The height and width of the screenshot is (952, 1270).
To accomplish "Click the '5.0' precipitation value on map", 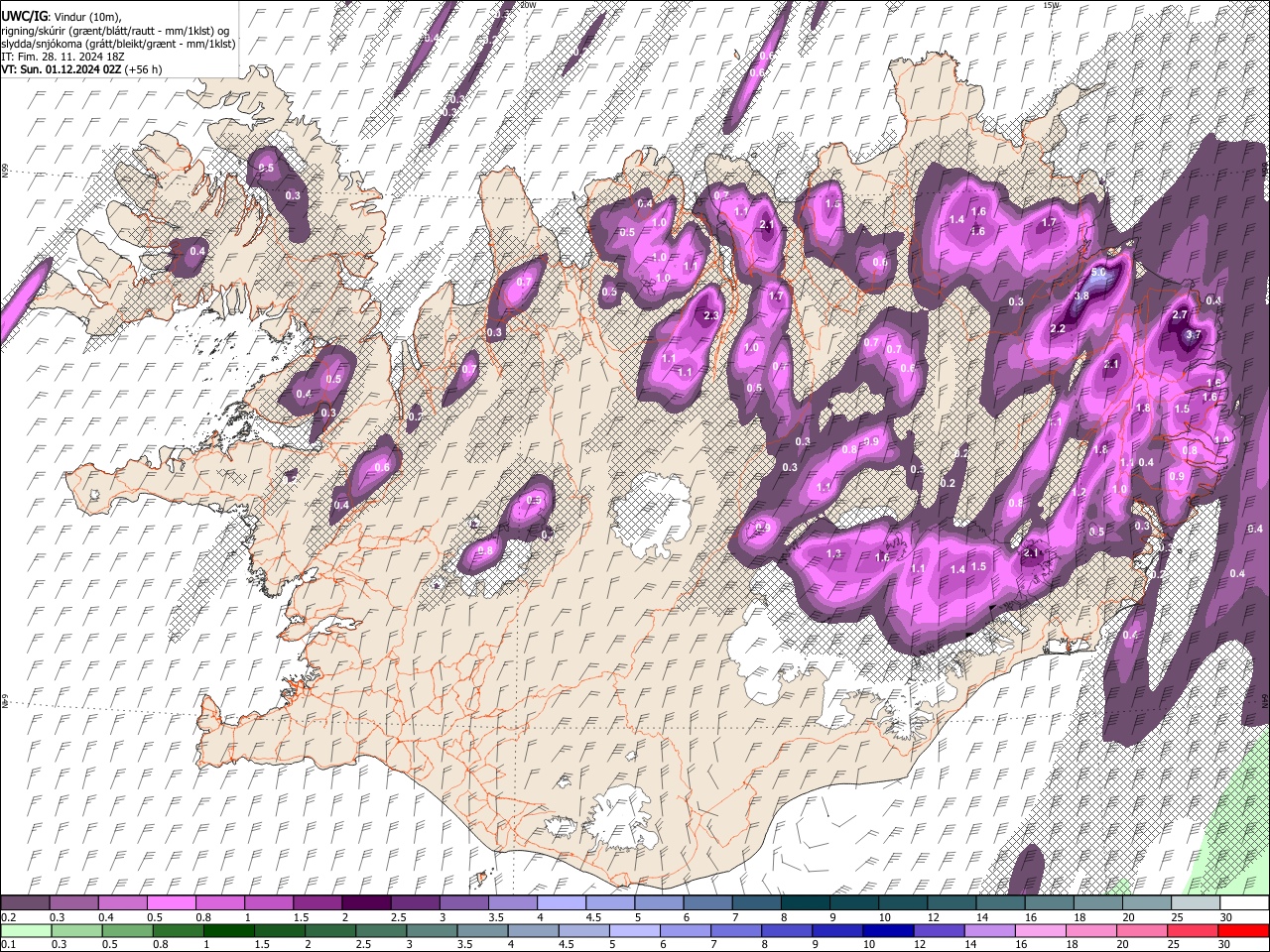I will [1098, 272].
